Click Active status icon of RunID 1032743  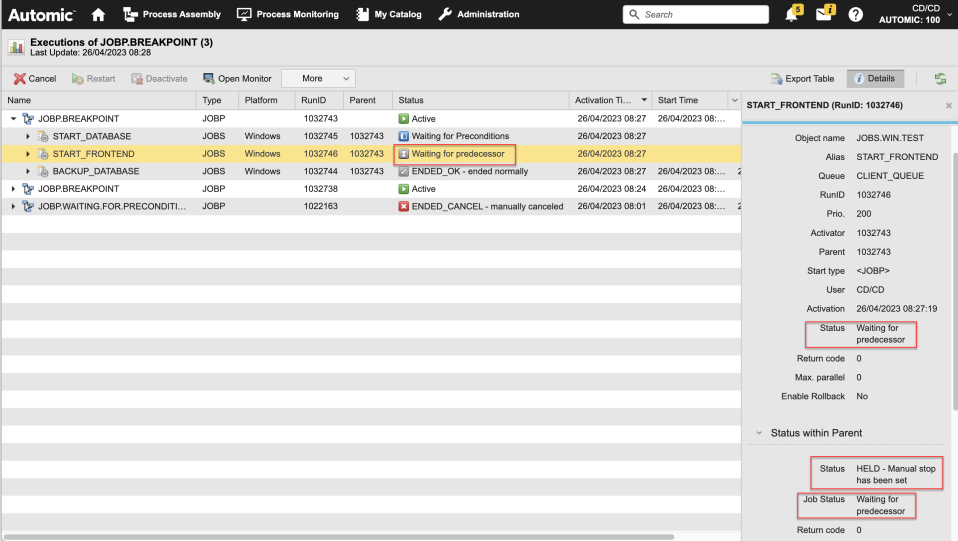(403, 119)
